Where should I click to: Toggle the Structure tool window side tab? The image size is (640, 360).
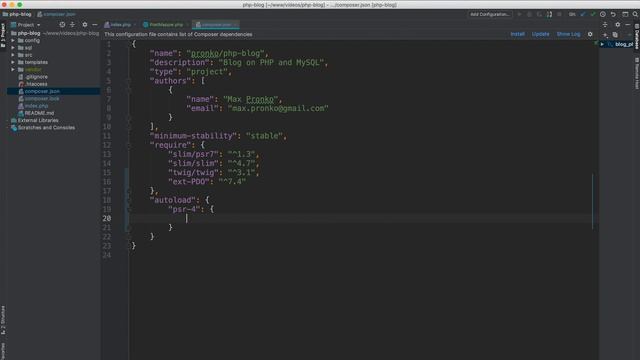tap(3, 320)
